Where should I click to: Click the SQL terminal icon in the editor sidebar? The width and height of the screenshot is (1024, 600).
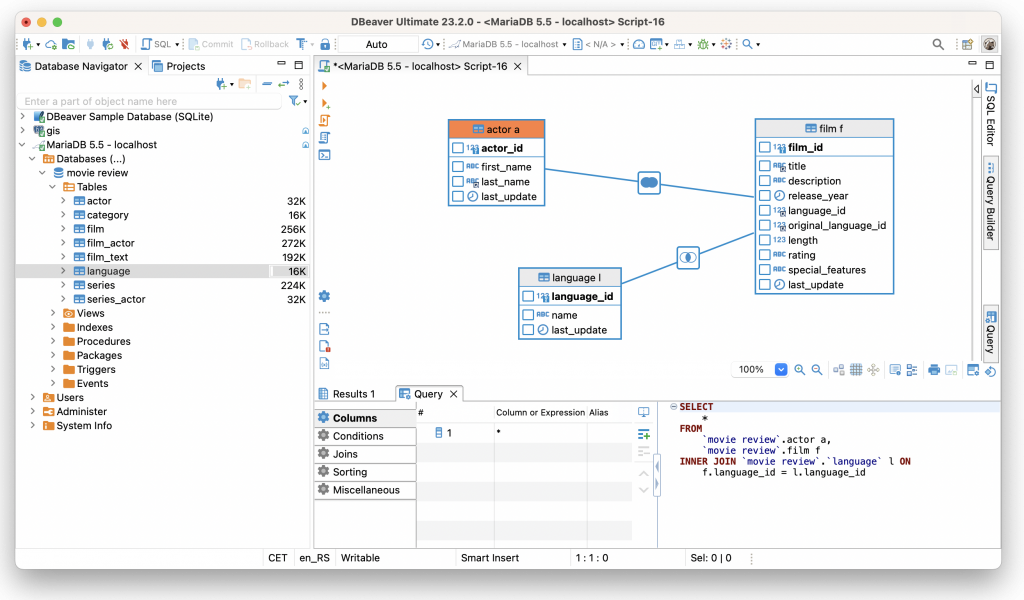[x=325, y=155]
